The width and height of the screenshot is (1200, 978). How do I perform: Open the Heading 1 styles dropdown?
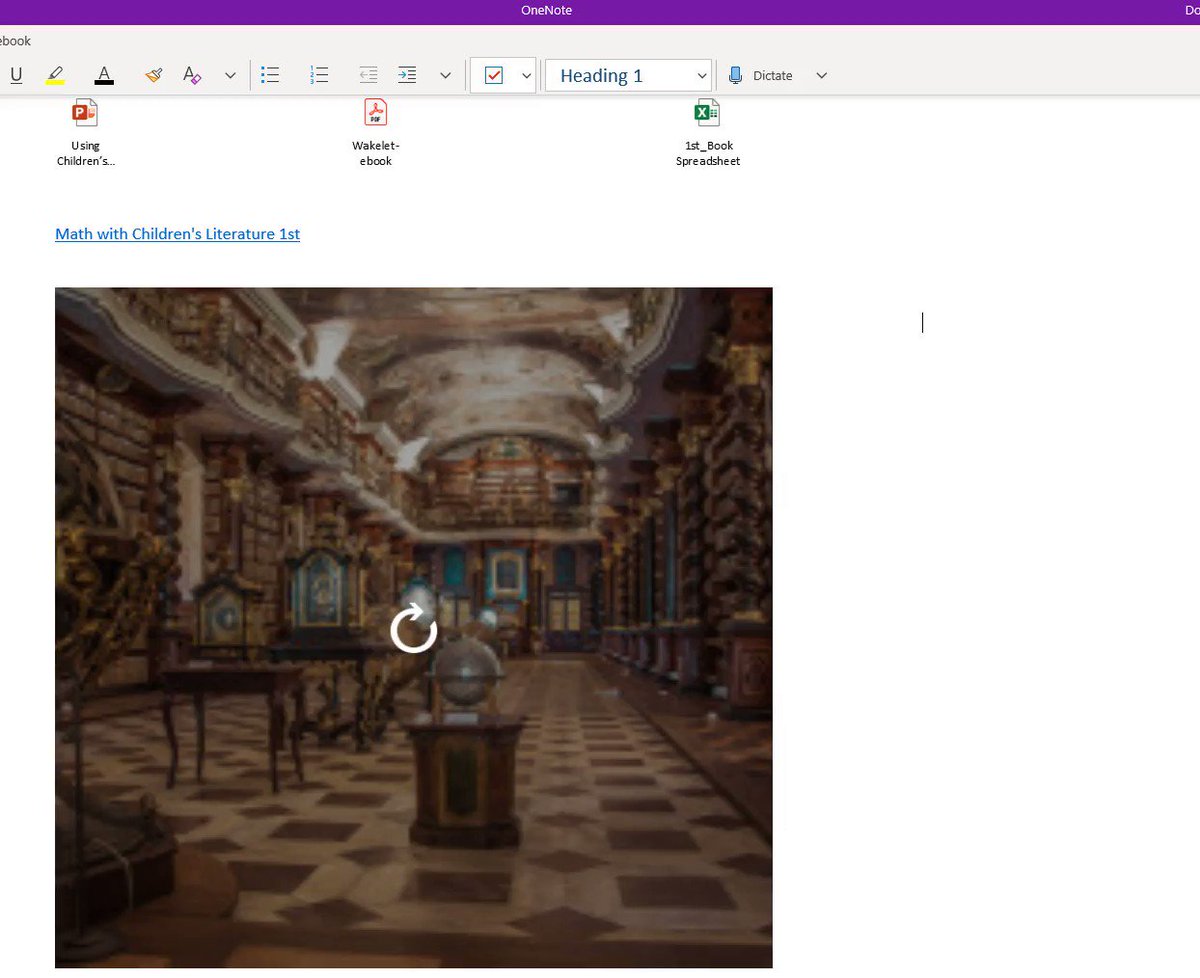click(x=628, y=76)
